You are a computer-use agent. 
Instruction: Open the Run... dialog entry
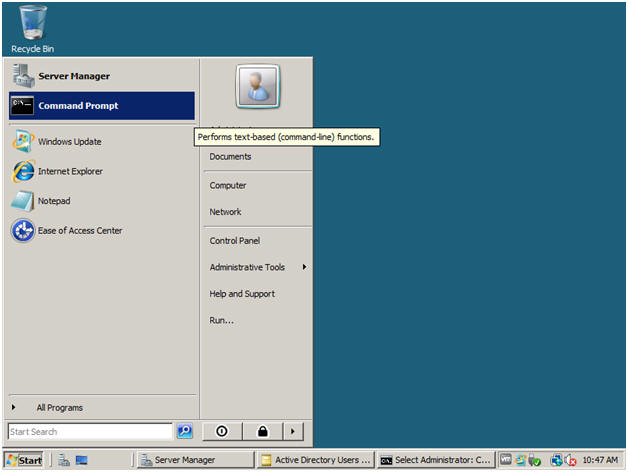[221, 320]
